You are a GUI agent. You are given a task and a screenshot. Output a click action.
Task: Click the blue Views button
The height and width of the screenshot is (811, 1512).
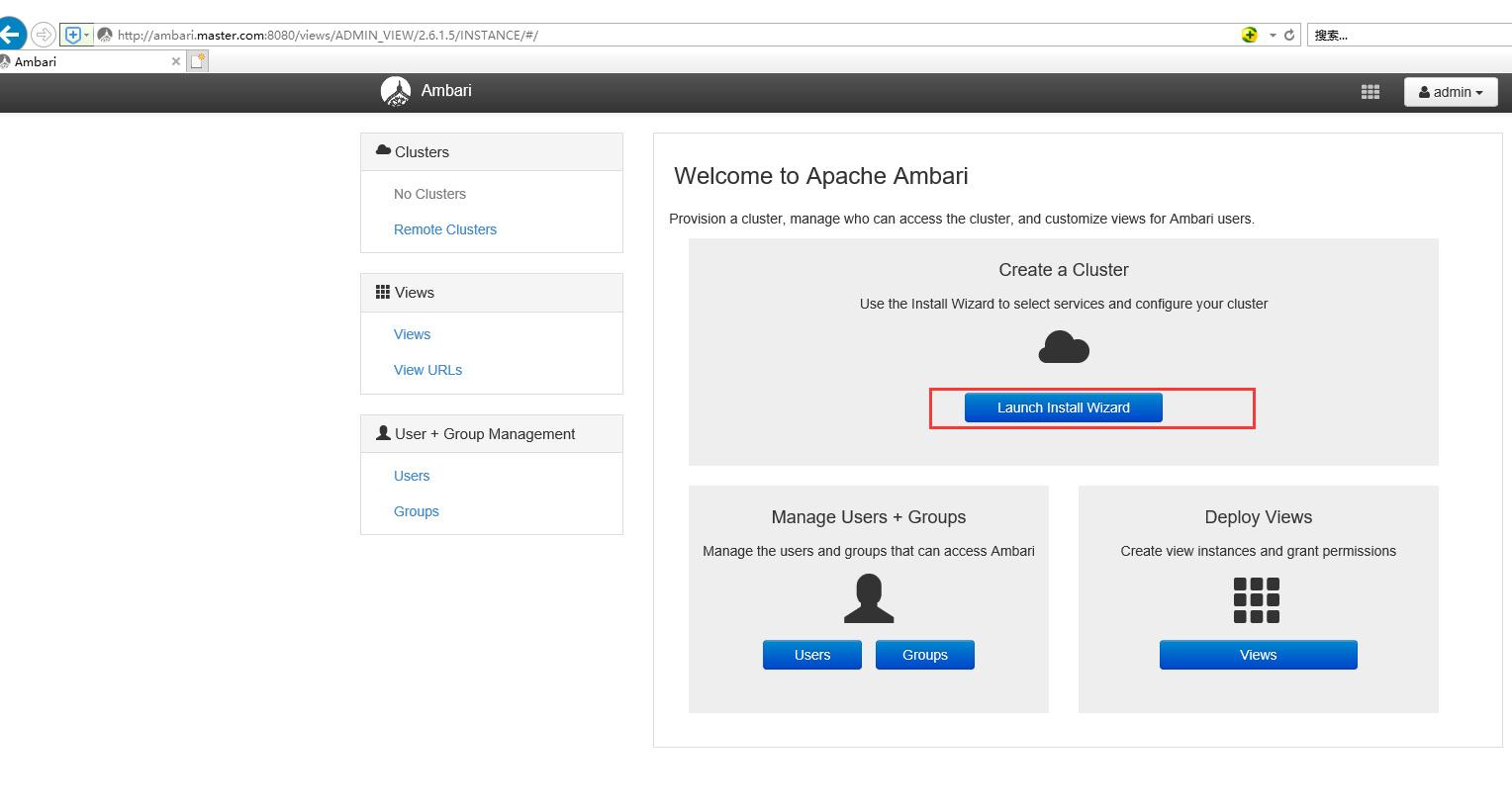point(1259,655)
